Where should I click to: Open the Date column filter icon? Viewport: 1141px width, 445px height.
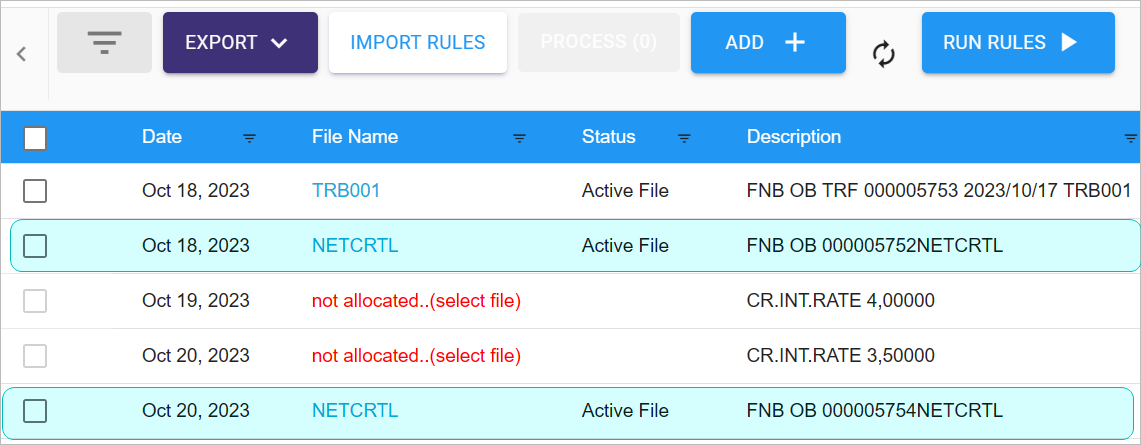(x=250, y=138)
